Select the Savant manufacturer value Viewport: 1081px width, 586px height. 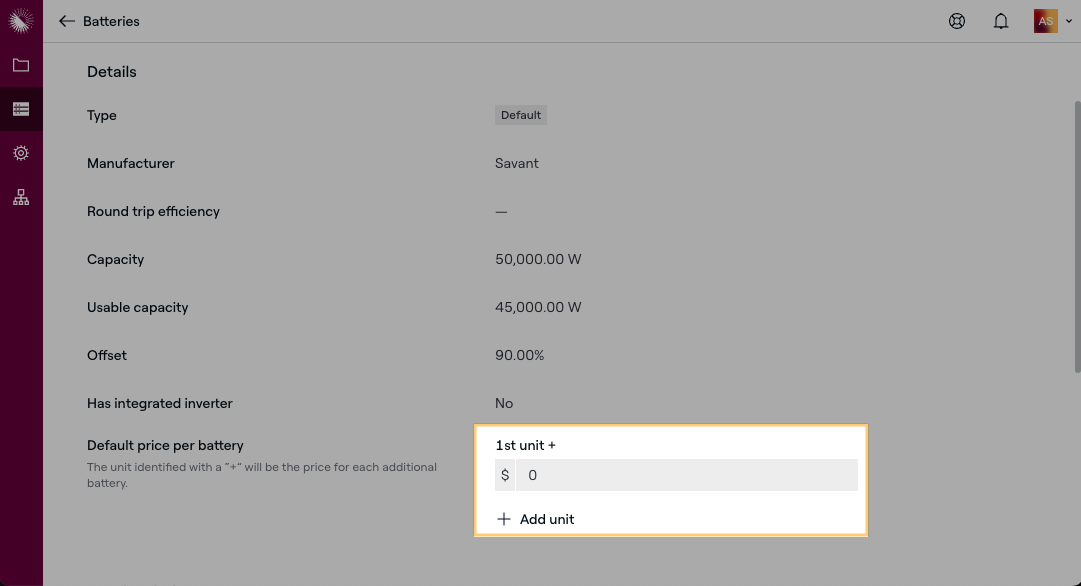(x=517, y=163)
